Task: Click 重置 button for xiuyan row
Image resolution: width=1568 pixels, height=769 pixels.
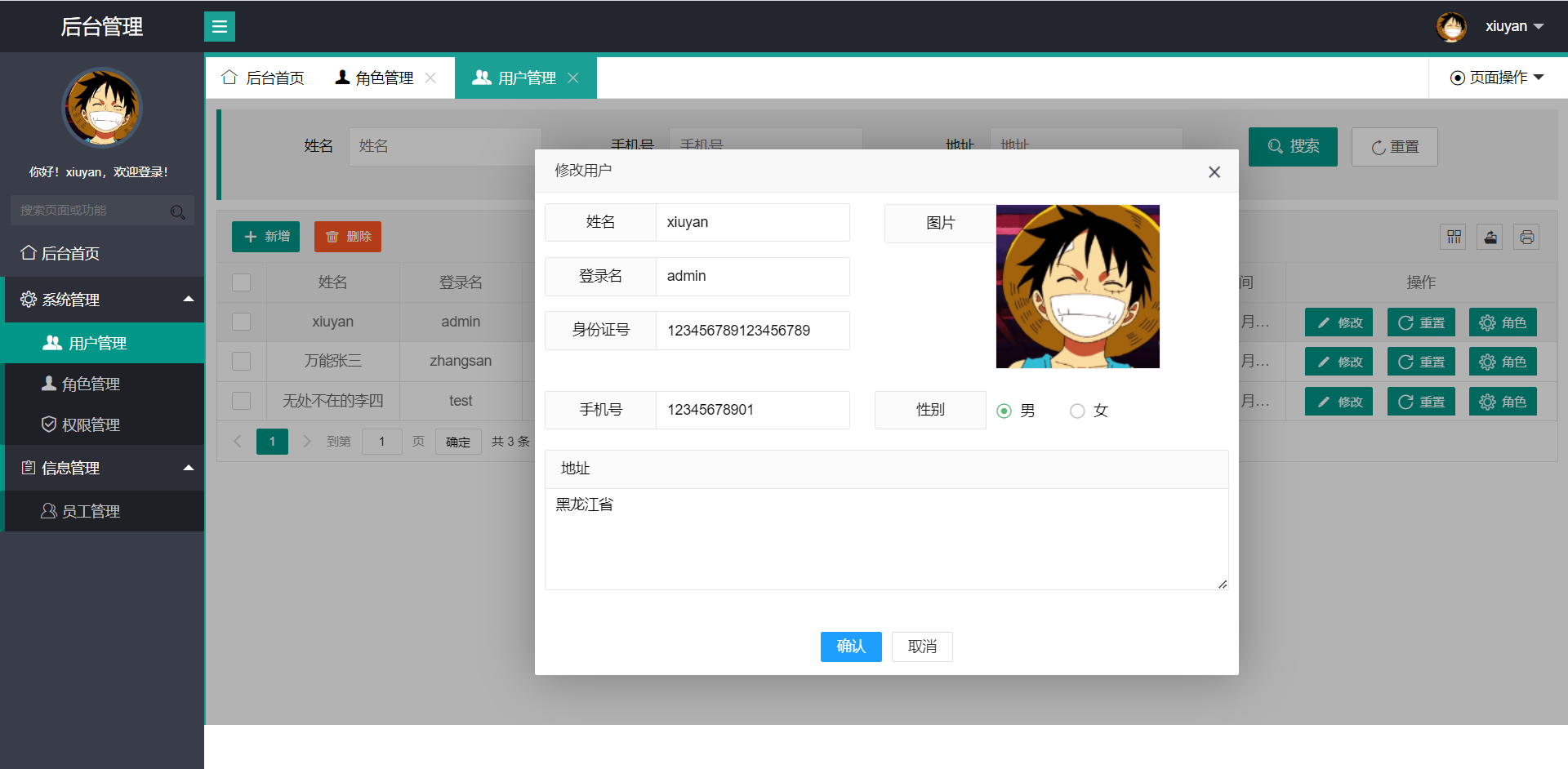Action: 1421,322
